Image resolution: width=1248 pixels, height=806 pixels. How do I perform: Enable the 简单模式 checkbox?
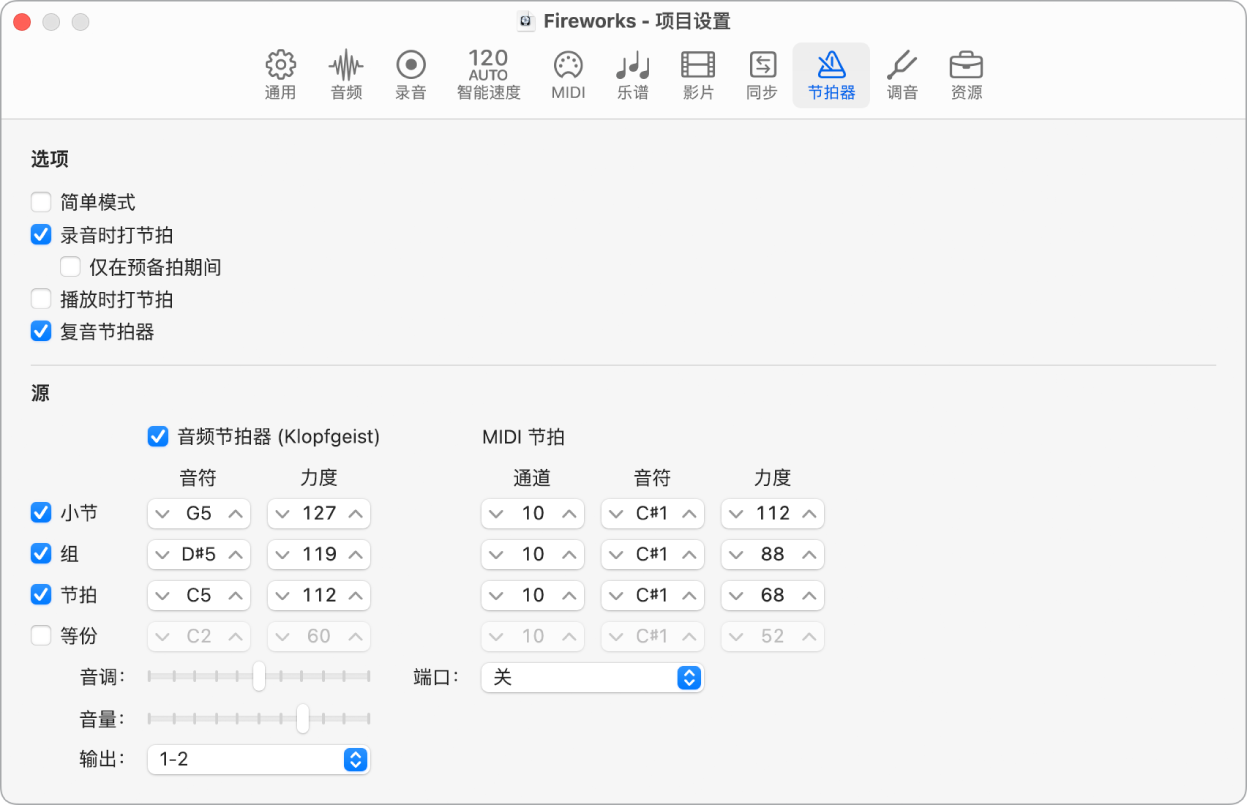click(41, 203)
